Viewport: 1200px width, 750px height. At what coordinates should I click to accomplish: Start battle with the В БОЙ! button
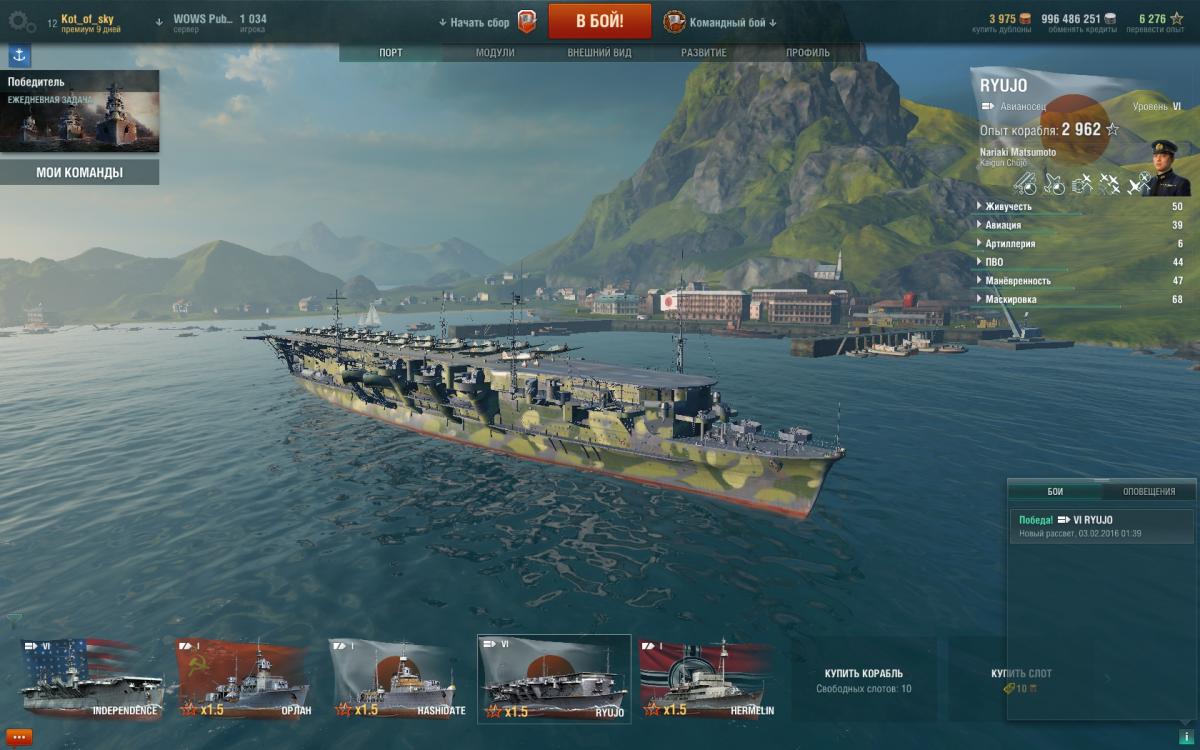click(600, 21)
